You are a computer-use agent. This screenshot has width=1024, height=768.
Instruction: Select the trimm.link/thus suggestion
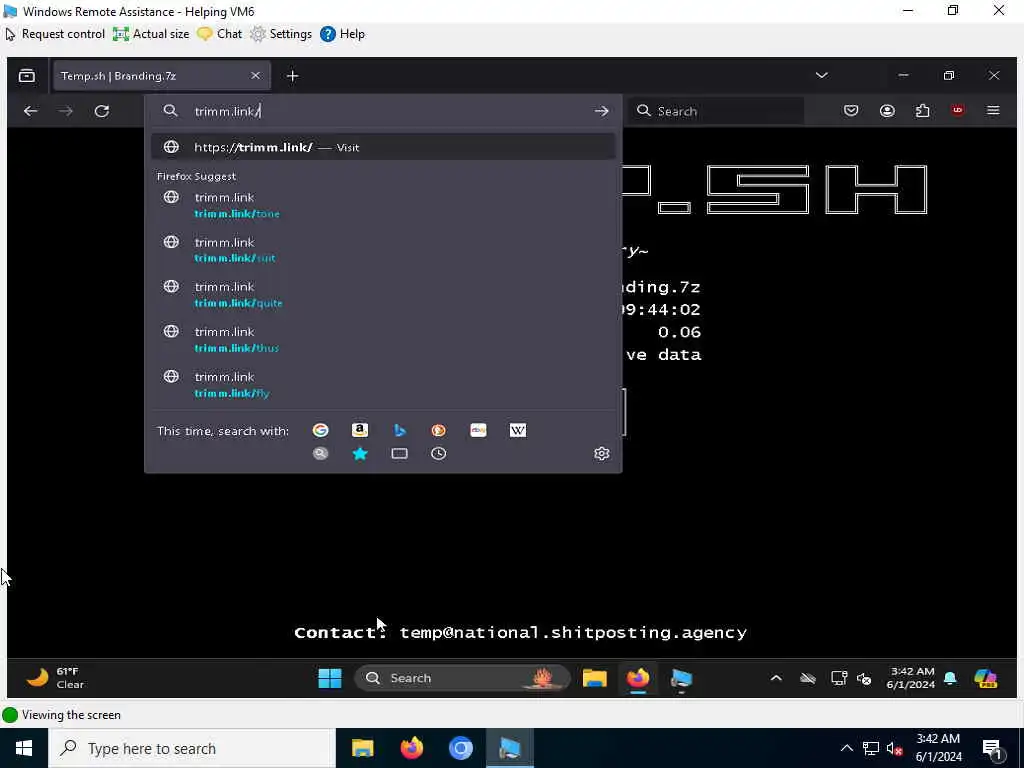click(383, 340)
